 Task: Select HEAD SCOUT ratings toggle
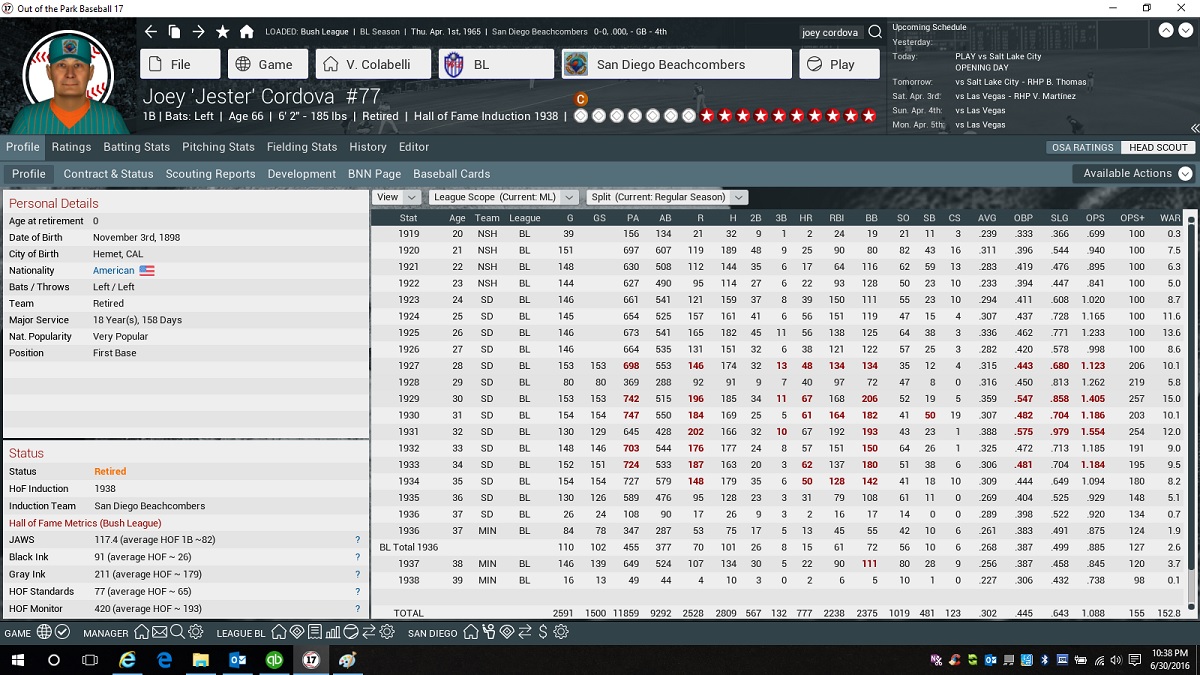[1158, 148]
